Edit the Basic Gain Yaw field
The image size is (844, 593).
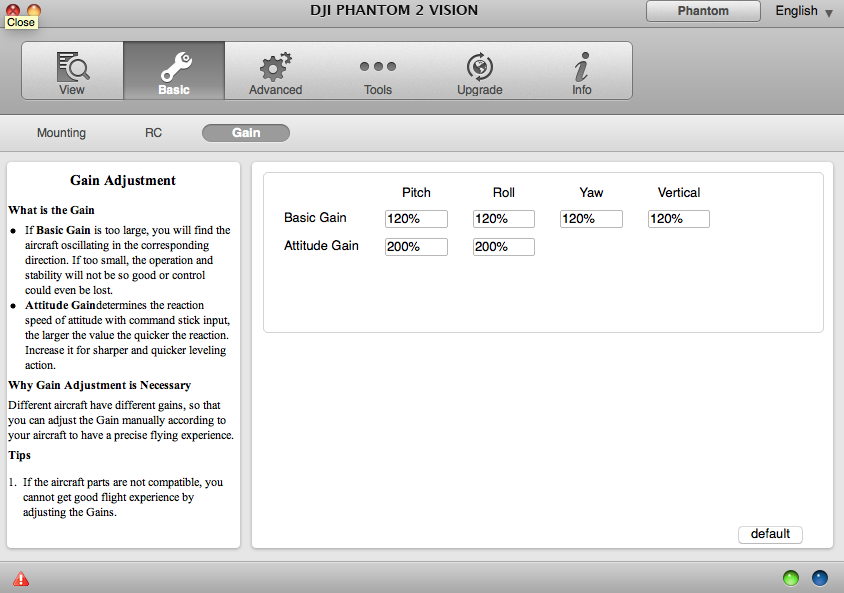591,219
